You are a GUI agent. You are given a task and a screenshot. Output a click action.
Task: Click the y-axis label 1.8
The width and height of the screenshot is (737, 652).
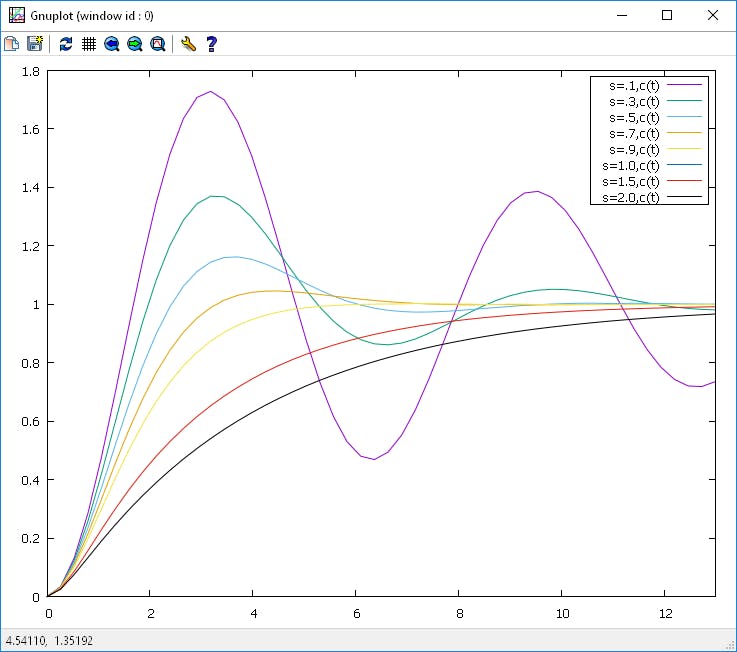pyautogui.click(x=31, y=71)
